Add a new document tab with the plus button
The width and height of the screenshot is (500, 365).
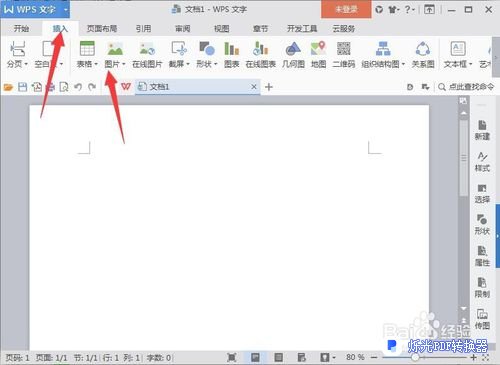coord(269,87)
